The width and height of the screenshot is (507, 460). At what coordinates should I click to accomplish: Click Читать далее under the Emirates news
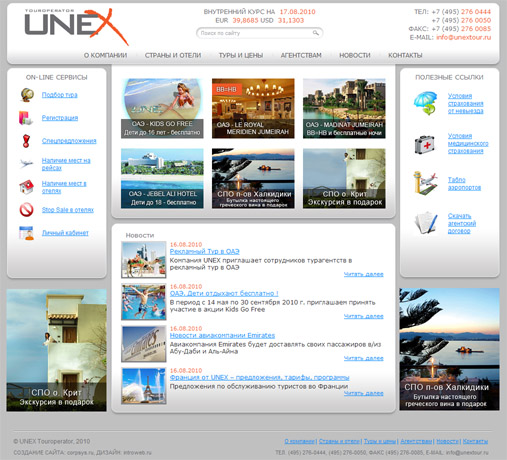(363, 358)
